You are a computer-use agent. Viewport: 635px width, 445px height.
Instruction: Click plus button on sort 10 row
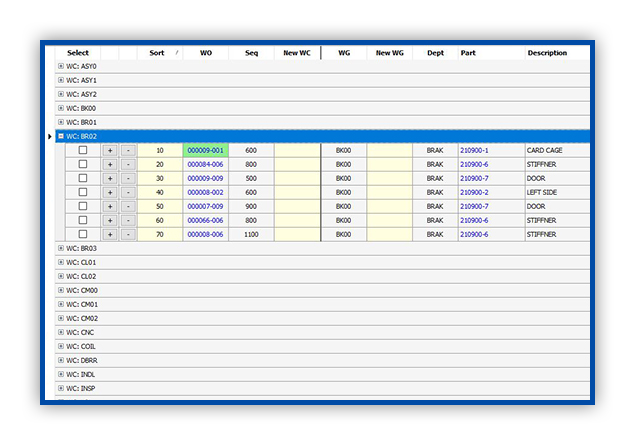click(x=110, y=151)
